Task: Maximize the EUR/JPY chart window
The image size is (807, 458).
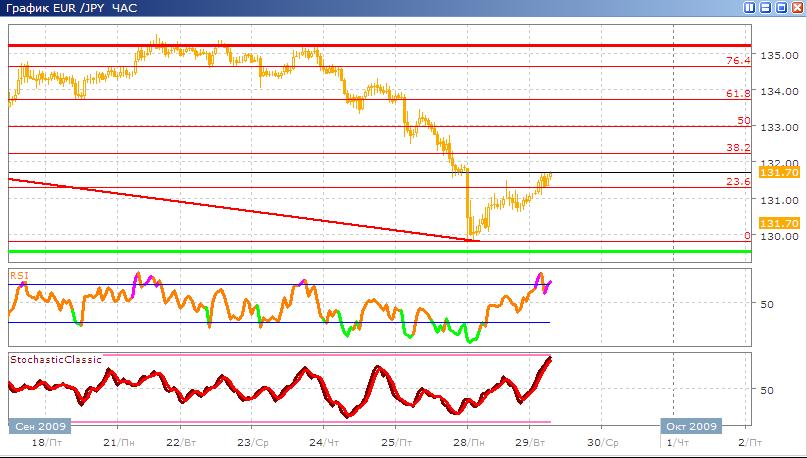Action: tap(781, 7)
